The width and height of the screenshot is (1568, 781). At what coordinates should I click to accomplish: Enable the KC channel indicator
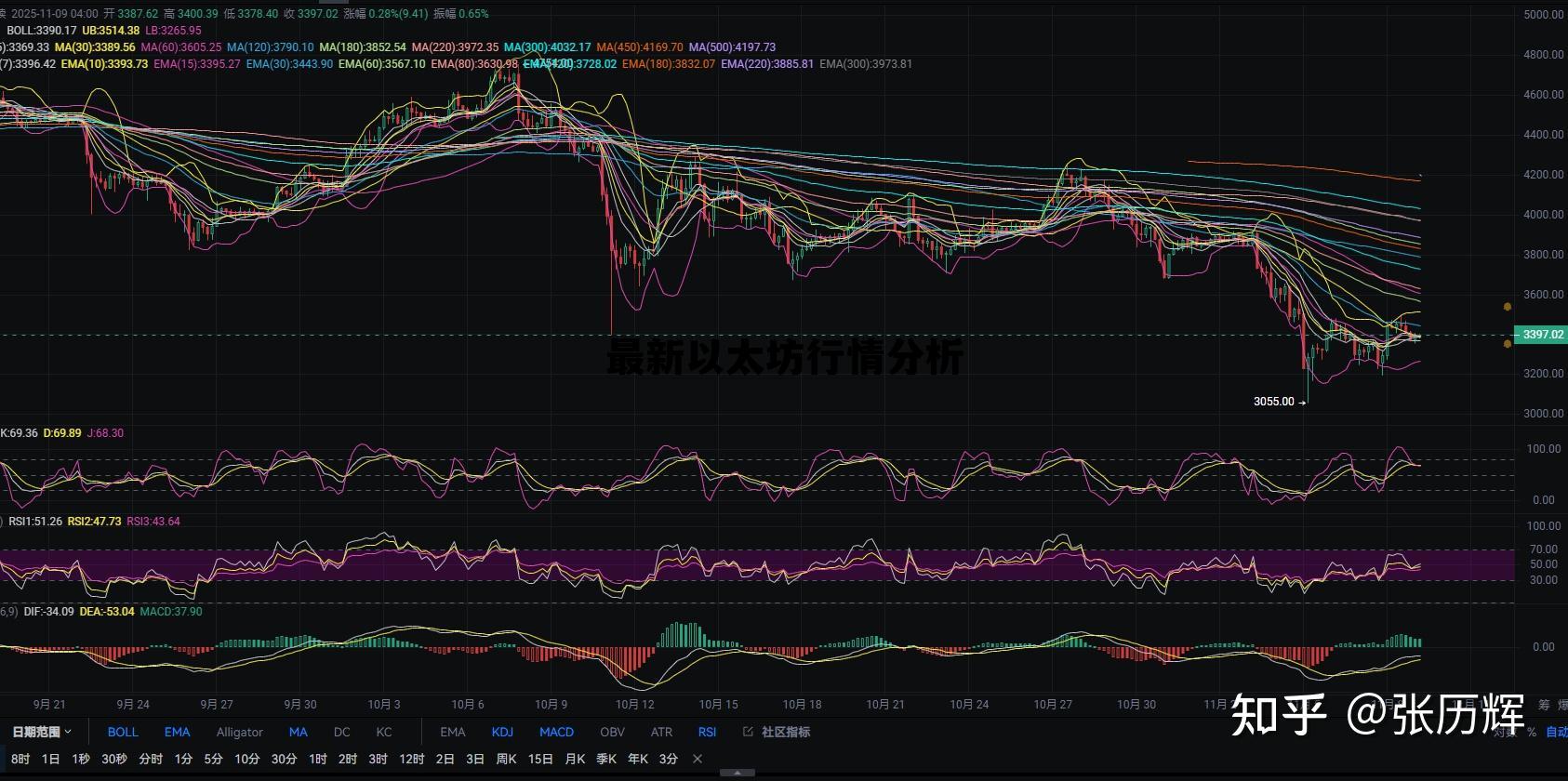384,732
